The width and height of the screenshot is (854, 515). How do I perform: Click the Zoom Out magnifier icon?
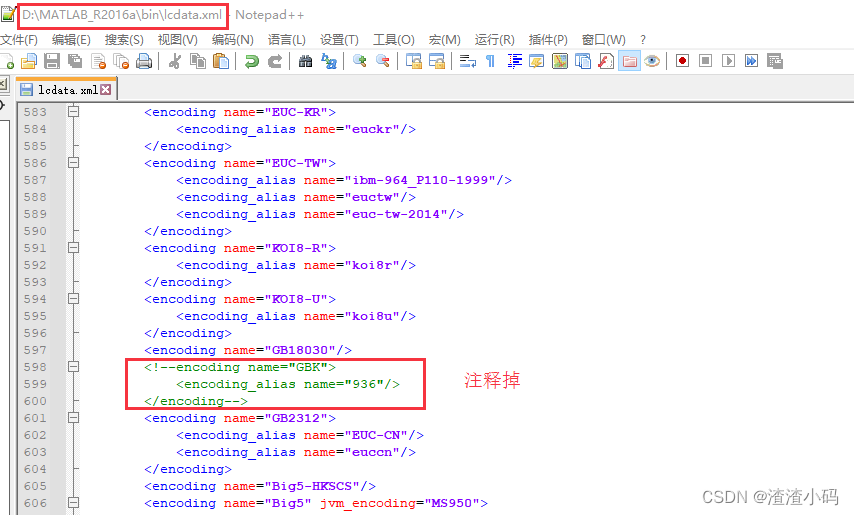coord(382,61)
